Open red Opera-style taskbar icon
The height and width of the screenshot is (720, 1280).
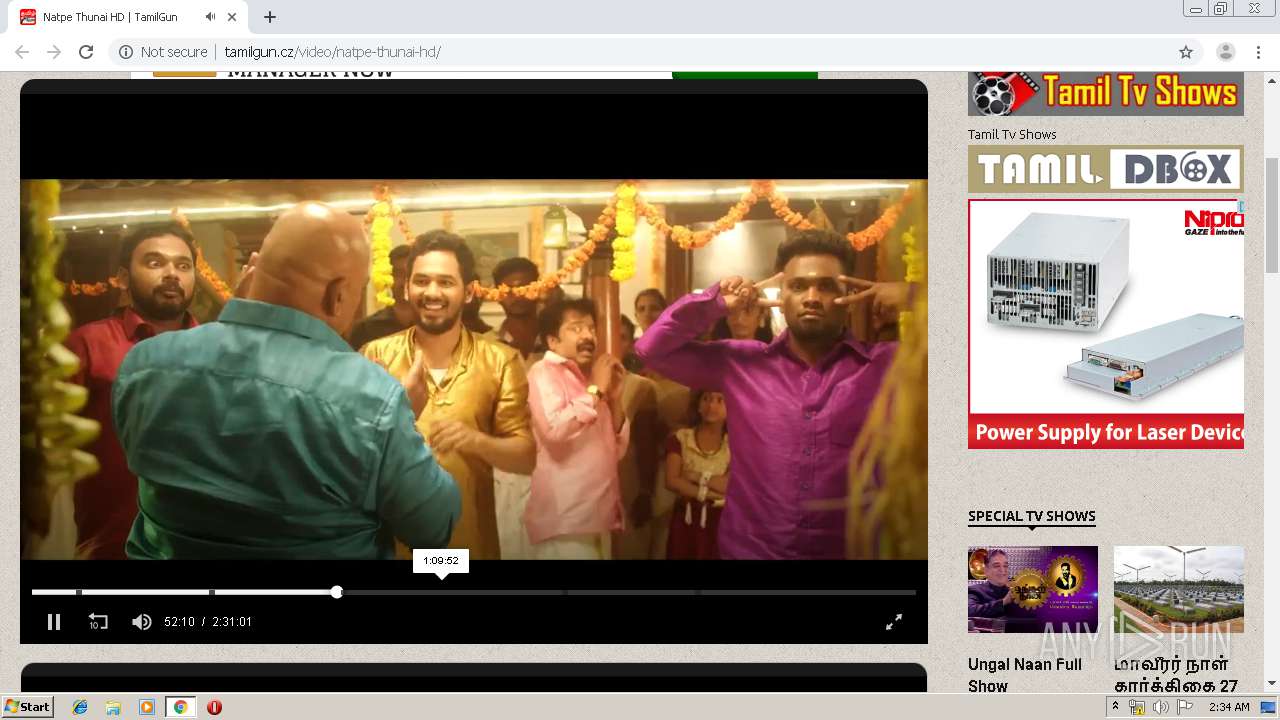[214, 707]
